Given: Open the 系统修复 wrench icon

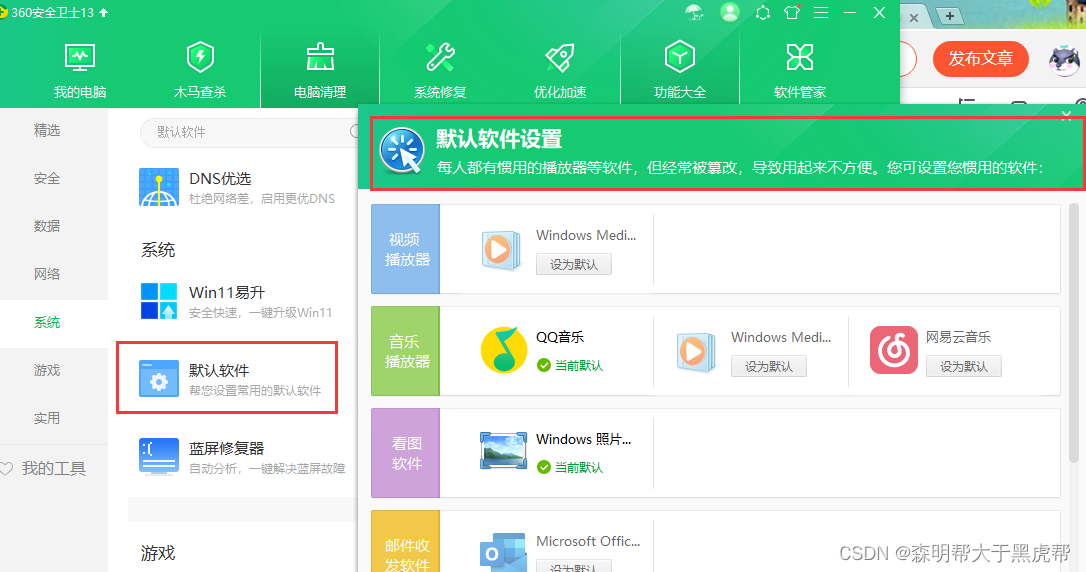Looking at the screenshot, I should tap(440, 57).
